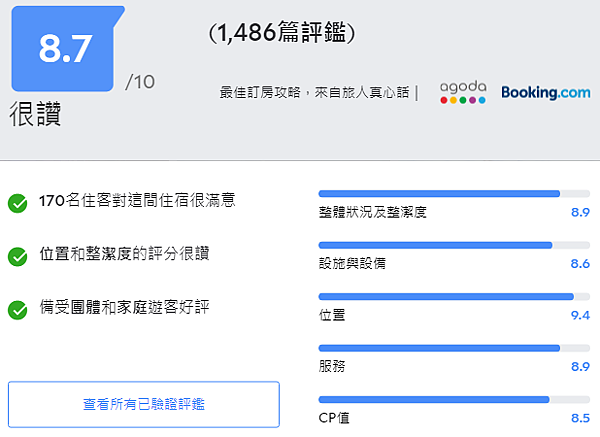Click green checkmark beside 備受團體 line

click(17, 309)
